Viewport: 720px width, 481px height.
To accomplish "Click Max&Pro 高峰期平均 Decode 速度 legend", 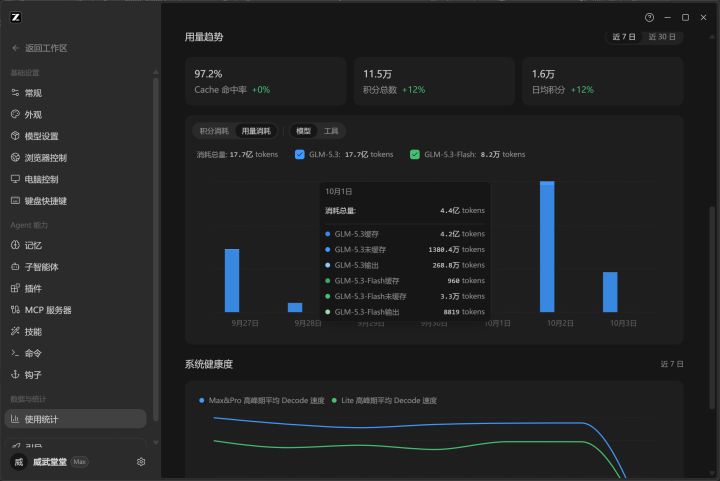I will tap(262, 401).
